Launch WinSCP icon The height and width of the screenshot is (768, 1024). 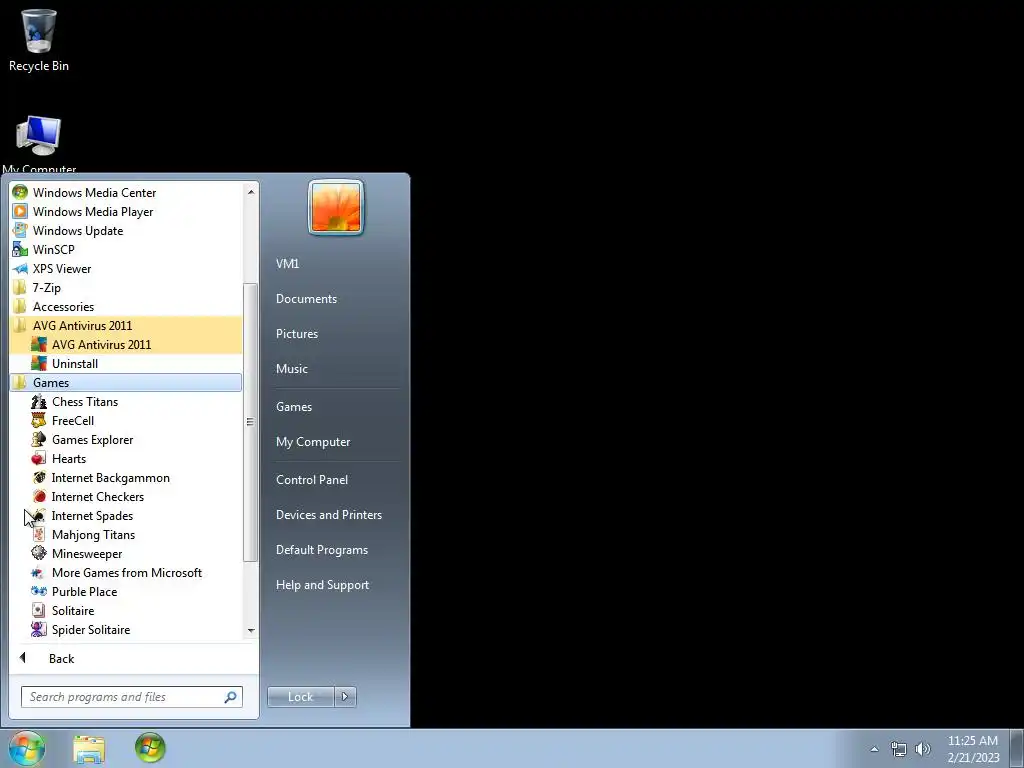(20, 249)
